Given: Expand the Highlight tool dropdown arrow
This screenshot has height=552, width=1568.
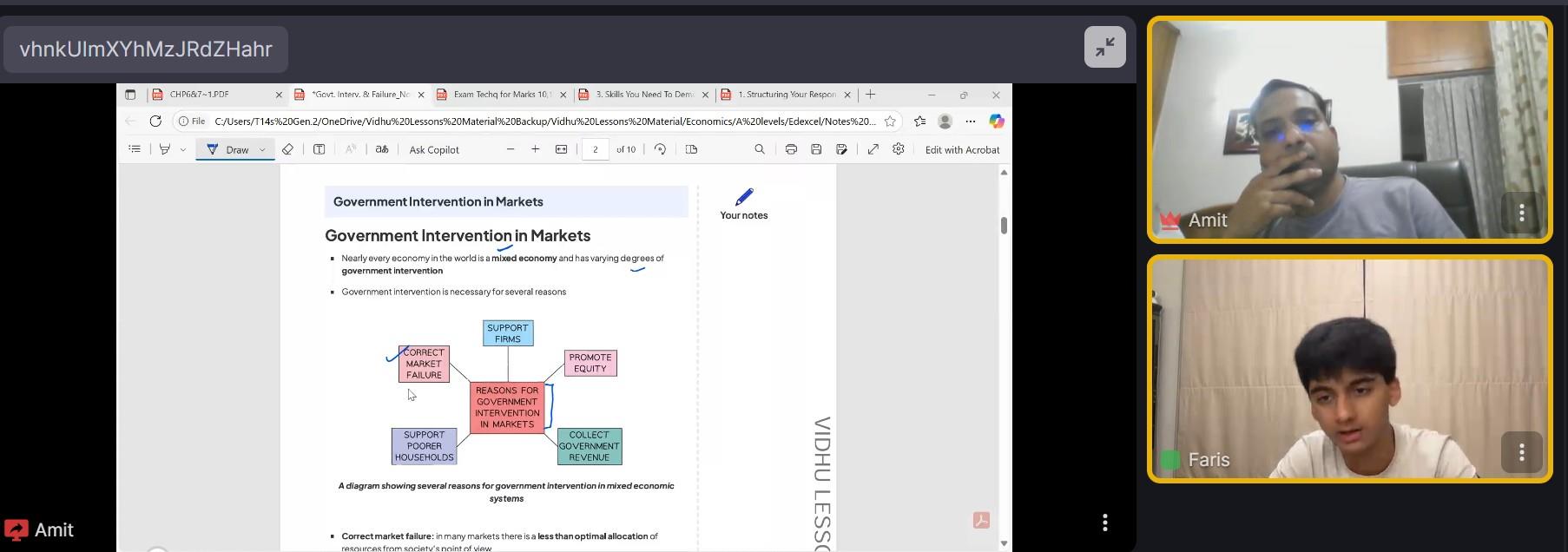Looking at the screenshot, I should tap(183, 149).
